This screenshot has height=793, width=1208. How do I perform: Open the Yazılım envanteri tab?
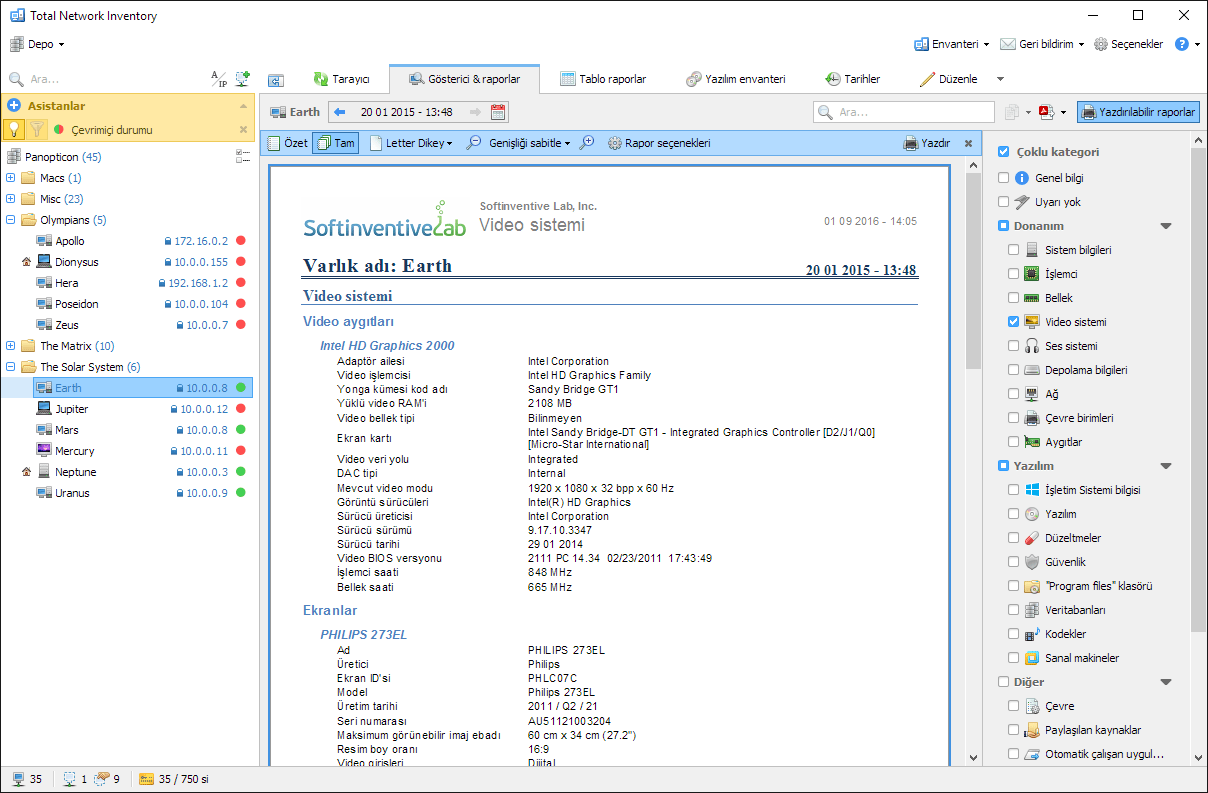(x=735, y=79)
